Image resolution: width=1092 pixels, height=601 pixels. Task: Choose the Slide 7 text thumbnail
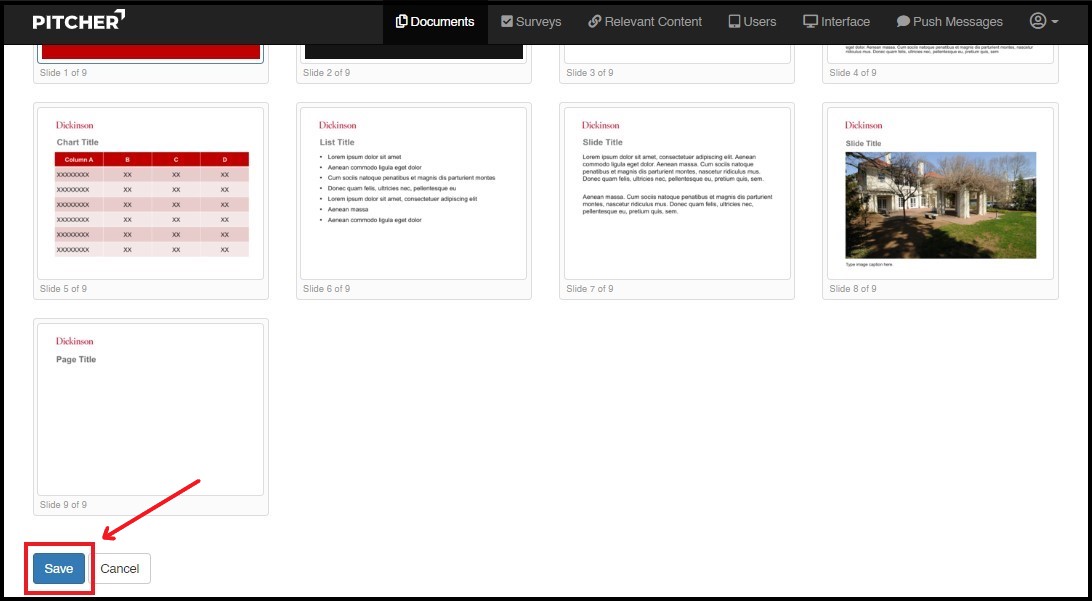coord(677,193)
